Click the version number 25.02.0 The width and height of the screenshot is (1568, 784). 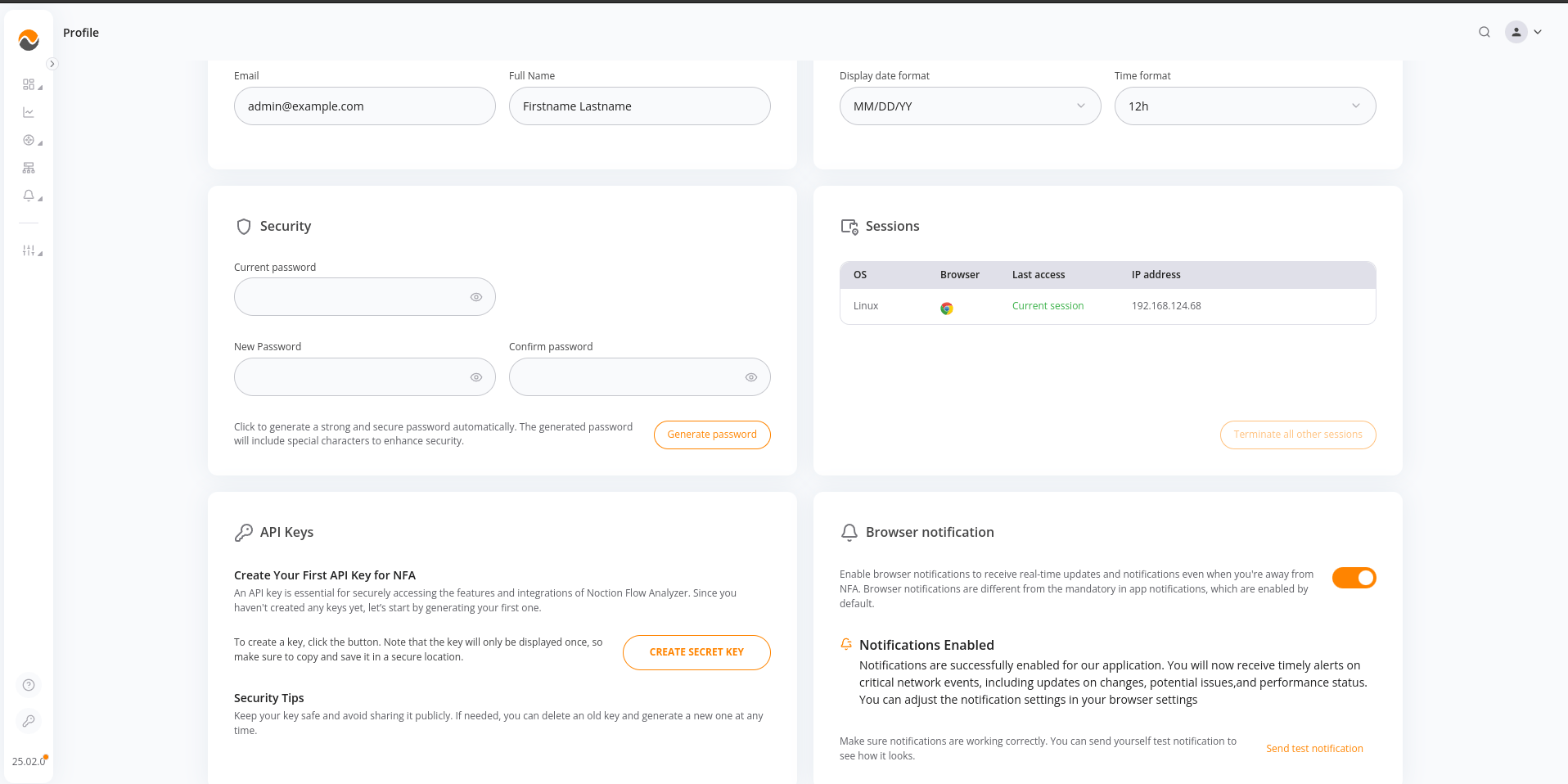pos(29,761)
